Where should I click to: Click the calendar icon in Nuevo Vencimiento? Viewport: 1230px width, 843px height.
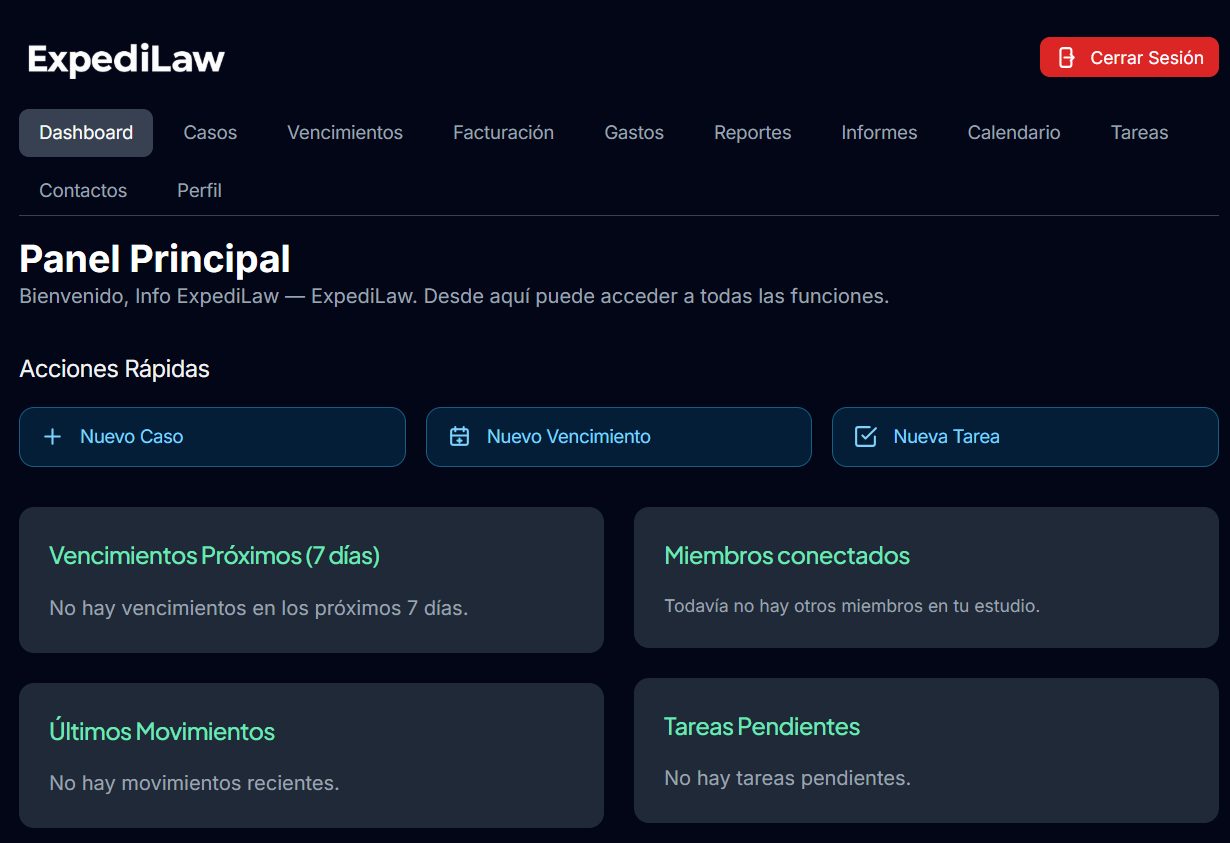tap(459, 437)
